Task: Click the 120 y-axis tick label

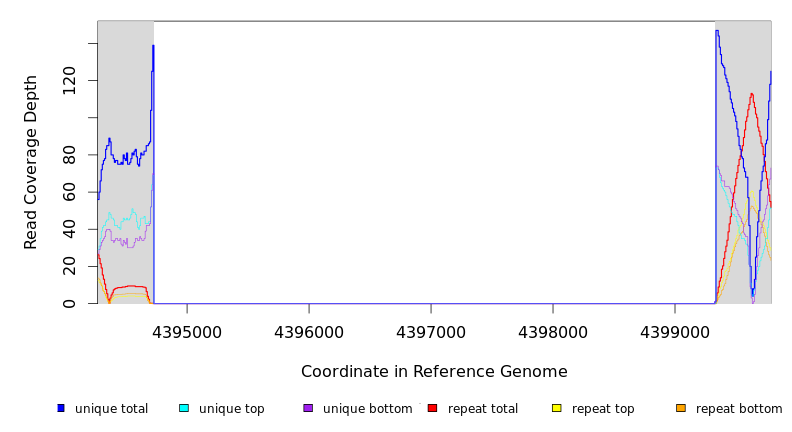Action: point(69,80)
